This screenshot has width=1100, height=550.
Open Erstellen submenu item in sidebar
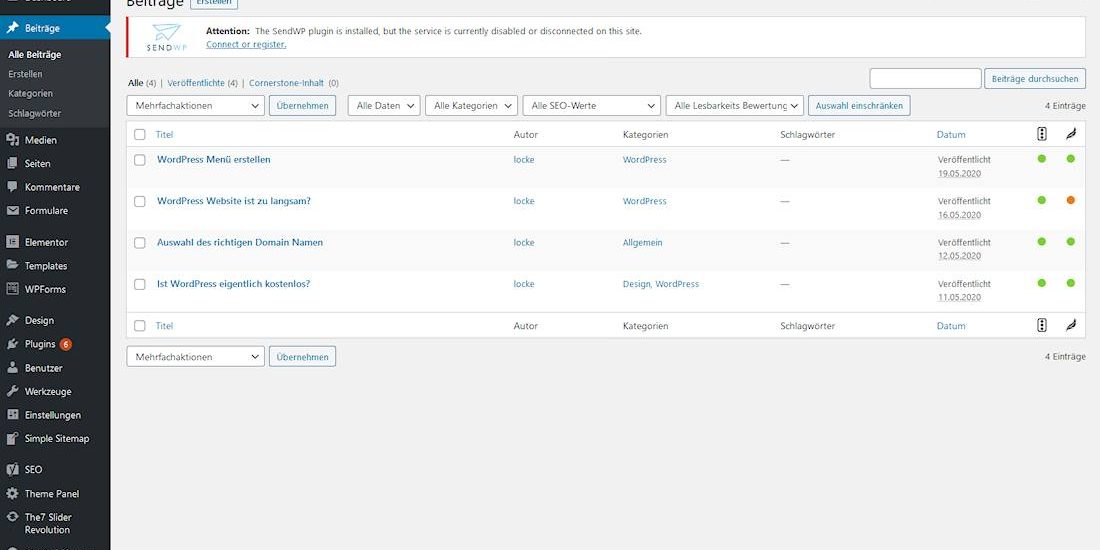pos(25,74)
